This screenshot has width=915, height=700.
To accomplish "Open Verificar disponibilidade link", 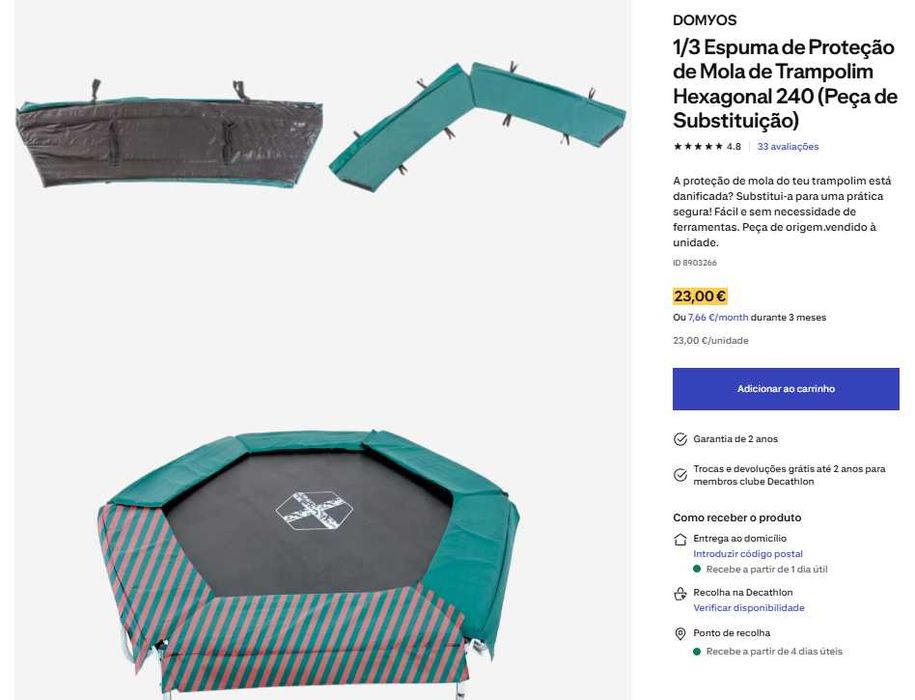I will pos(749,608).
